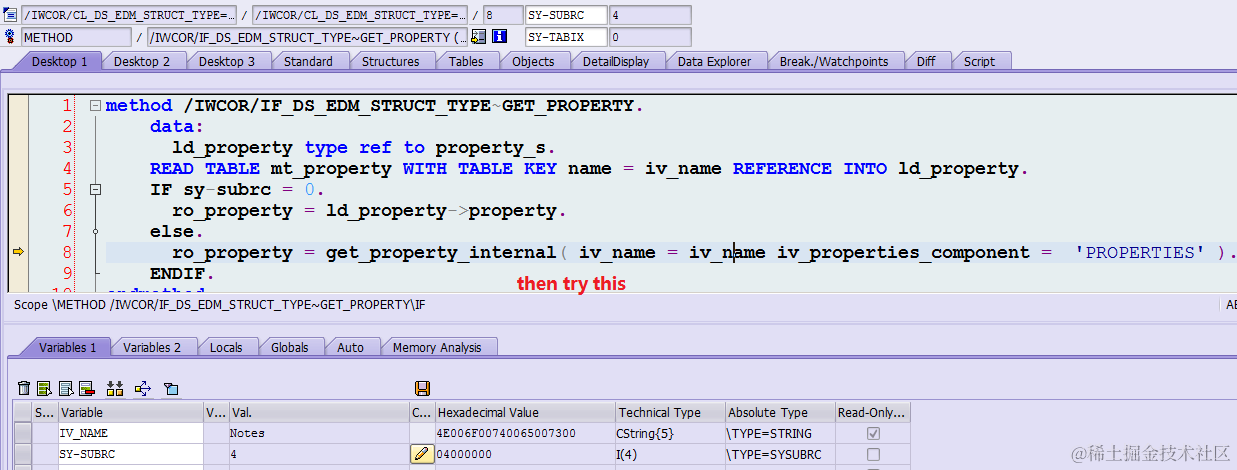Viewport: 1237px width, 470px height.
Task: Select the IV_NAME row selector button
Action: tap(22, 433)
